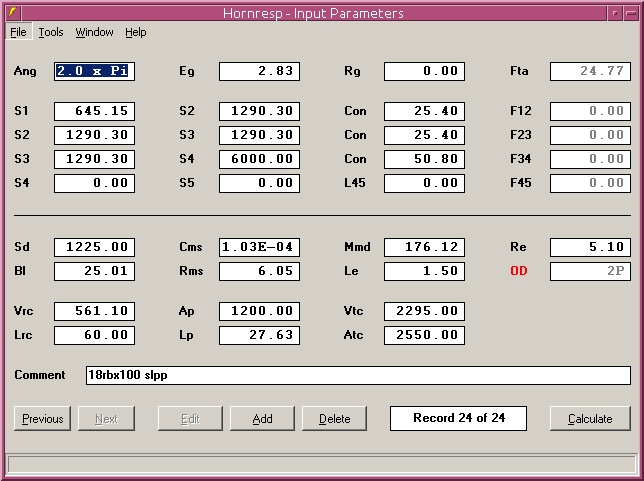Click the Hornresp icon in the title bar
The image size is (644, 481).
click(x=13, y=13)
